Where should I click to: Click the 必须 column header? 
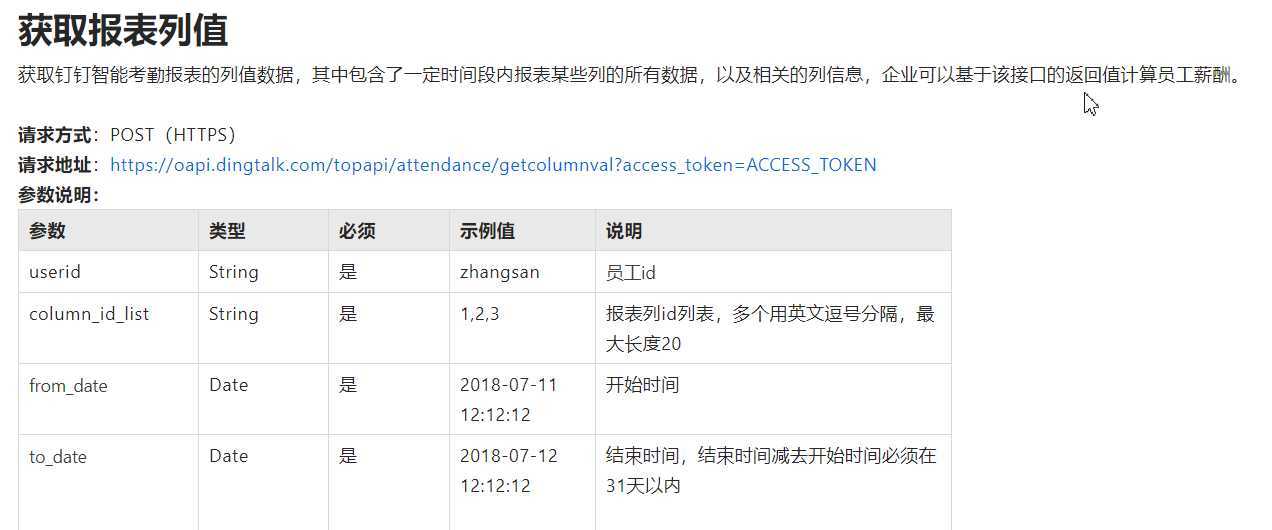(x=357, y=231)
